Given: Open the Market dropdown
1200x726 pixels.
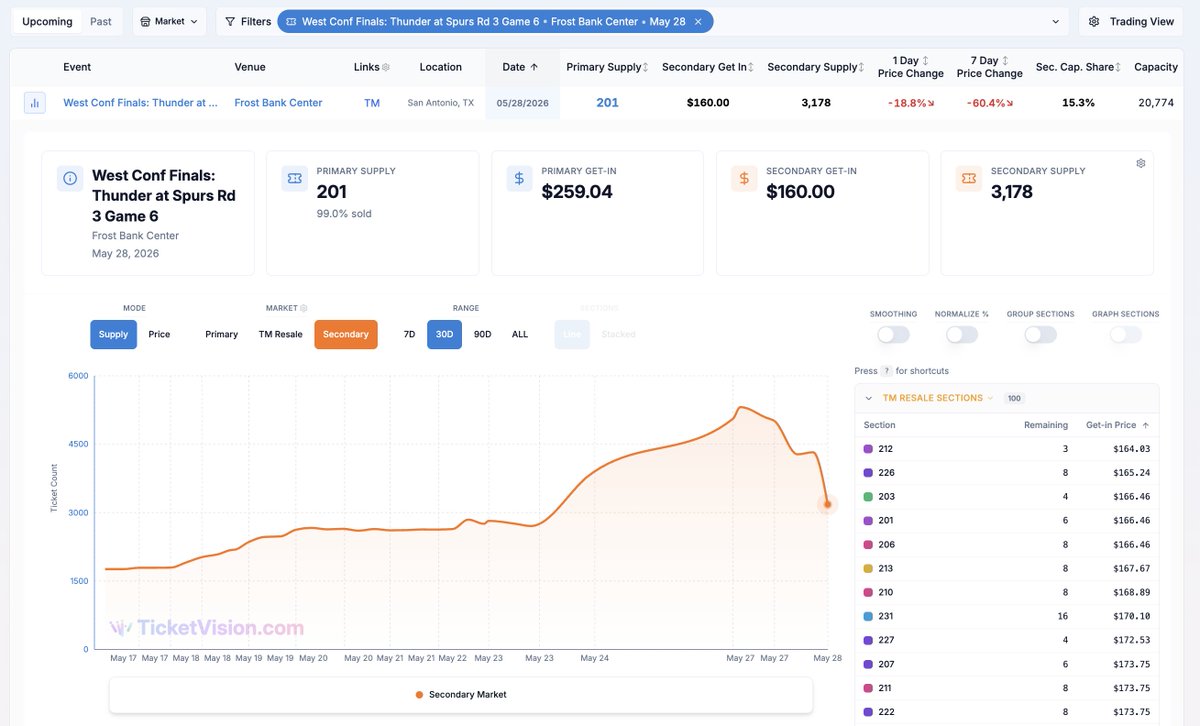Looking at the screenshot, I should (x=169, y=21).
